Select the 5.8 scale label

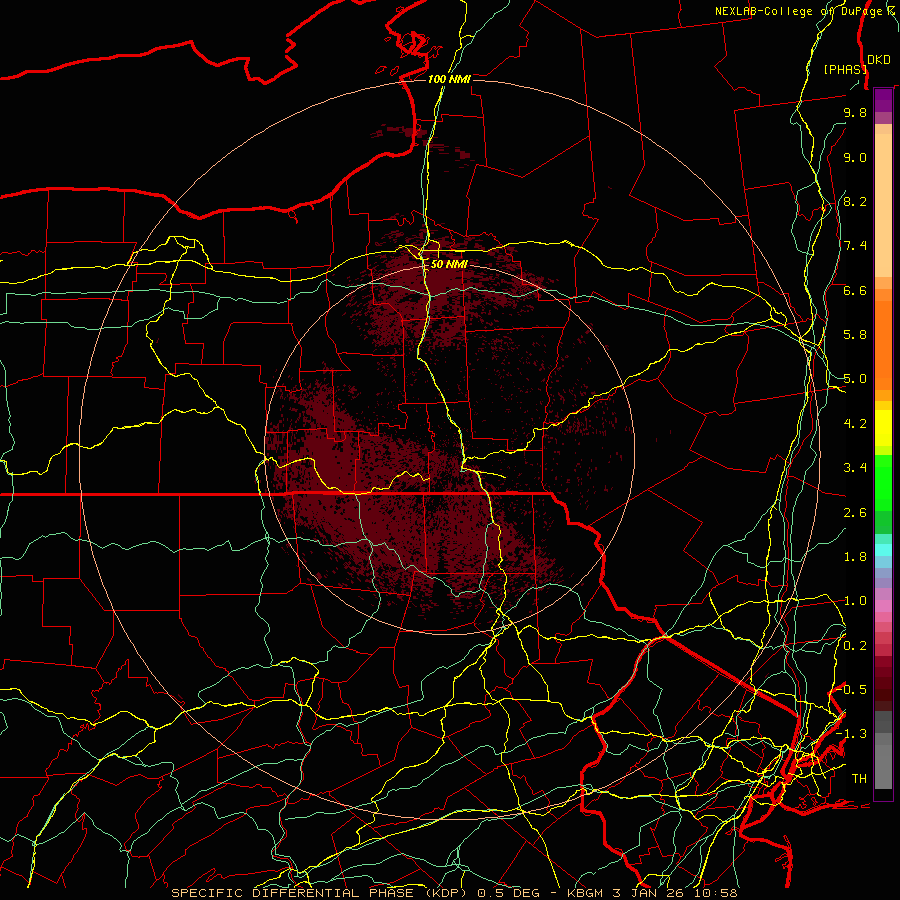click(855, 335)
